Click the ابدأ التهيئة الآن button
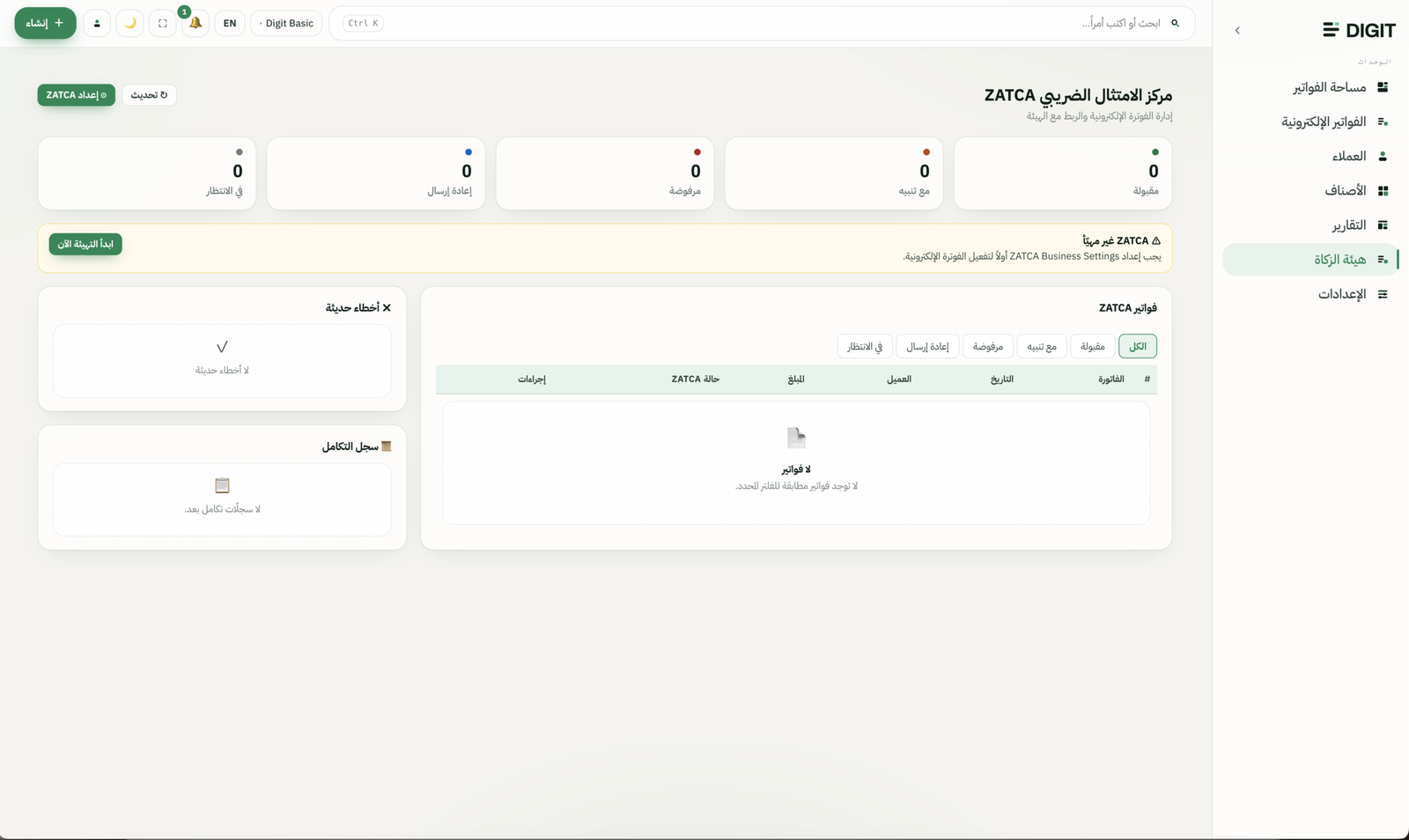This screenshot has width=1409, height=840. pos(85,244)
